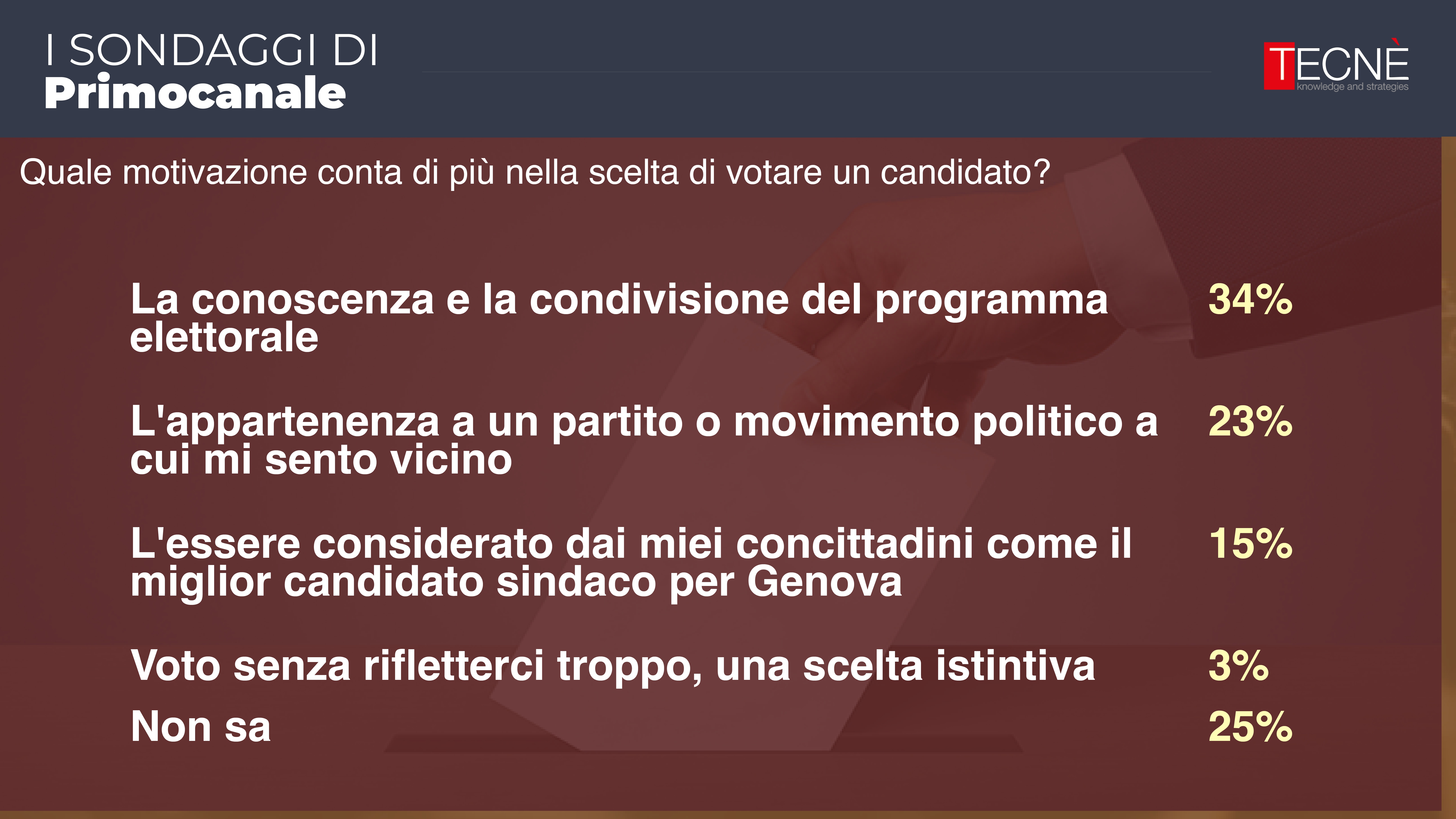Image resolution: width=1456 pixels, height=819 pixels.
Task: Click the 'cui mi sento vicino' line
Action: [321, 460]
